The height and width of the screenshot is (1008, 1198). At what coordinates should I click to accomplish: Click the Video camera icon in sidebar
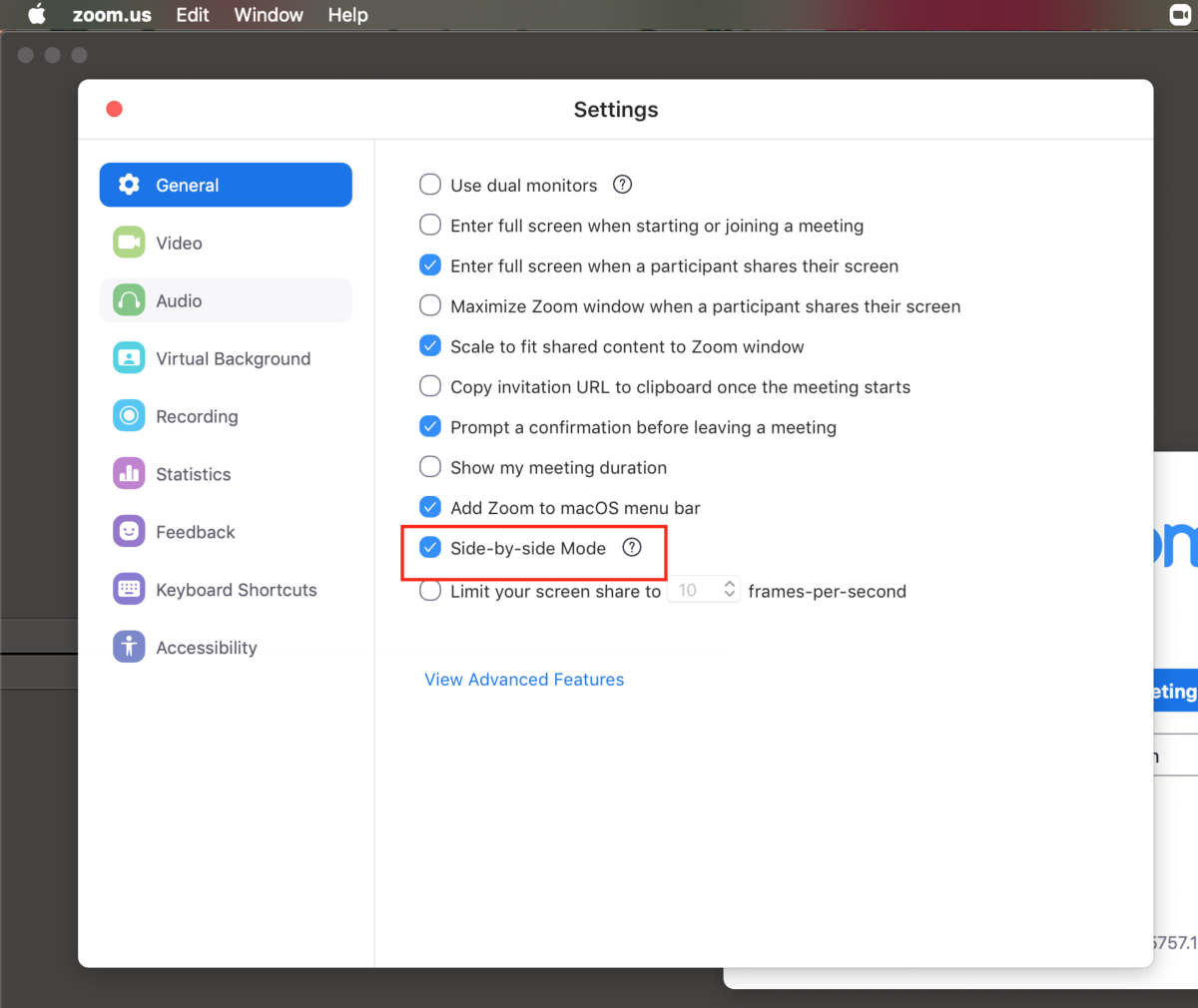point(129,243)
